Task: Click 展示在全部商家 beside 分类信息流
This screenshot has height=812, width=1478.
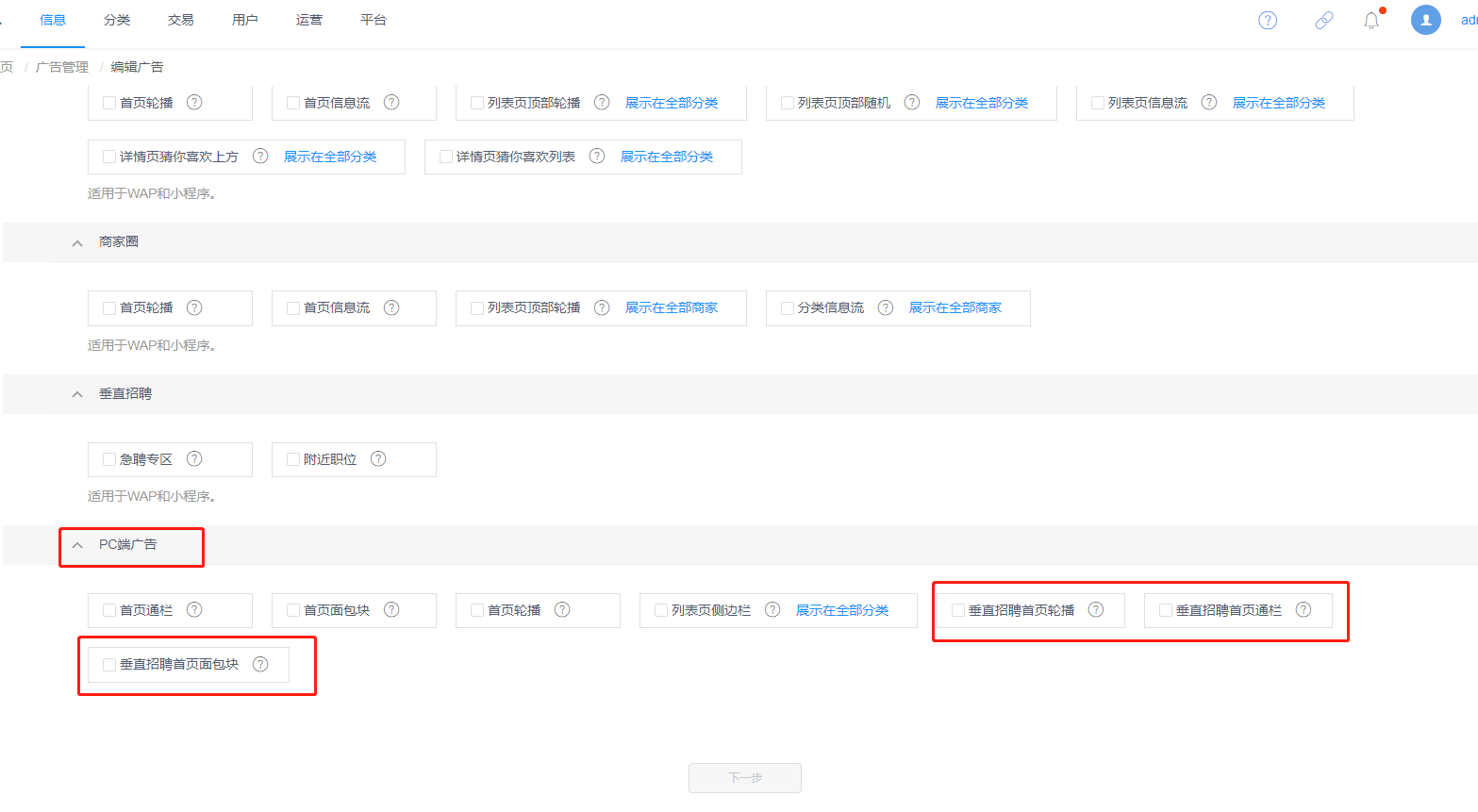Action: [955, 307]
